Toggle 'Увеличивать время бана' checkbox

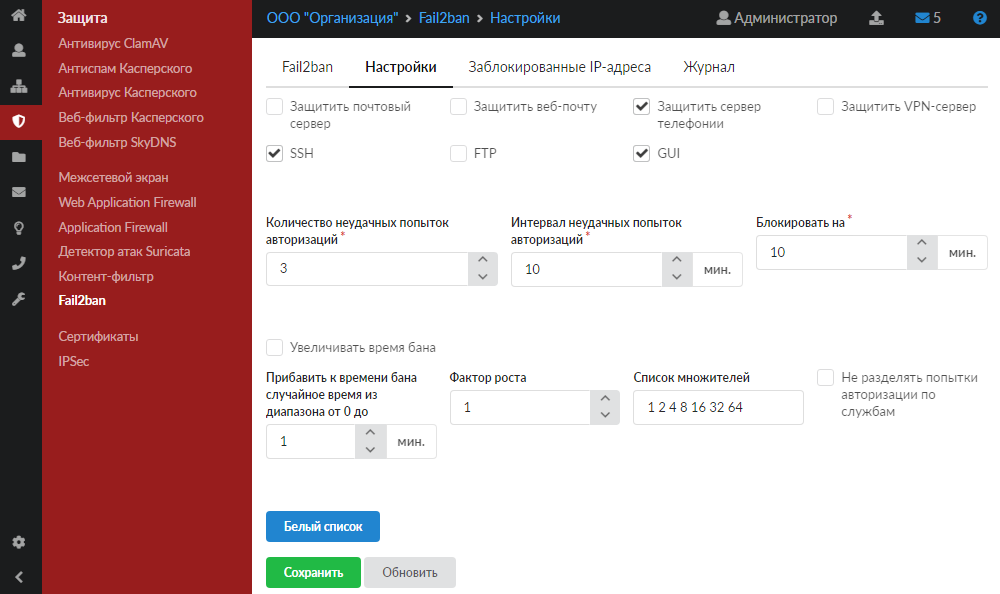[274, 349]
